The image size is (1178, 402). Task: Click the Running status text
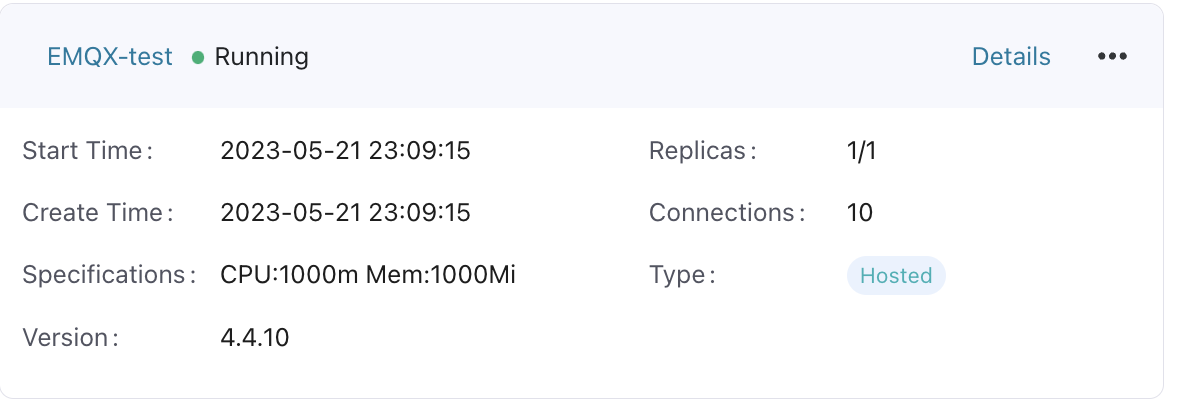pyautogui.click(x=262, y=57)
